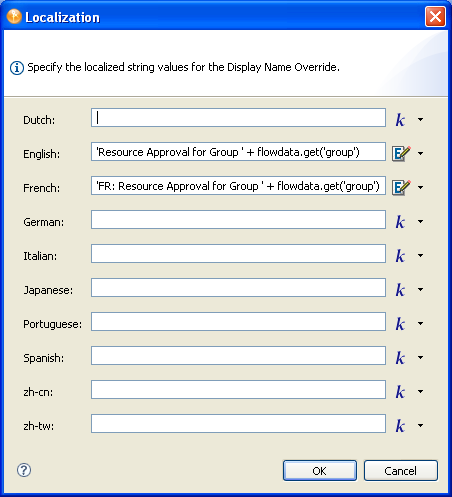Screen dimensions: 452x497
Task: Expand the dropdown arrow next to zh-cn
Action: [x=421, y=391]
